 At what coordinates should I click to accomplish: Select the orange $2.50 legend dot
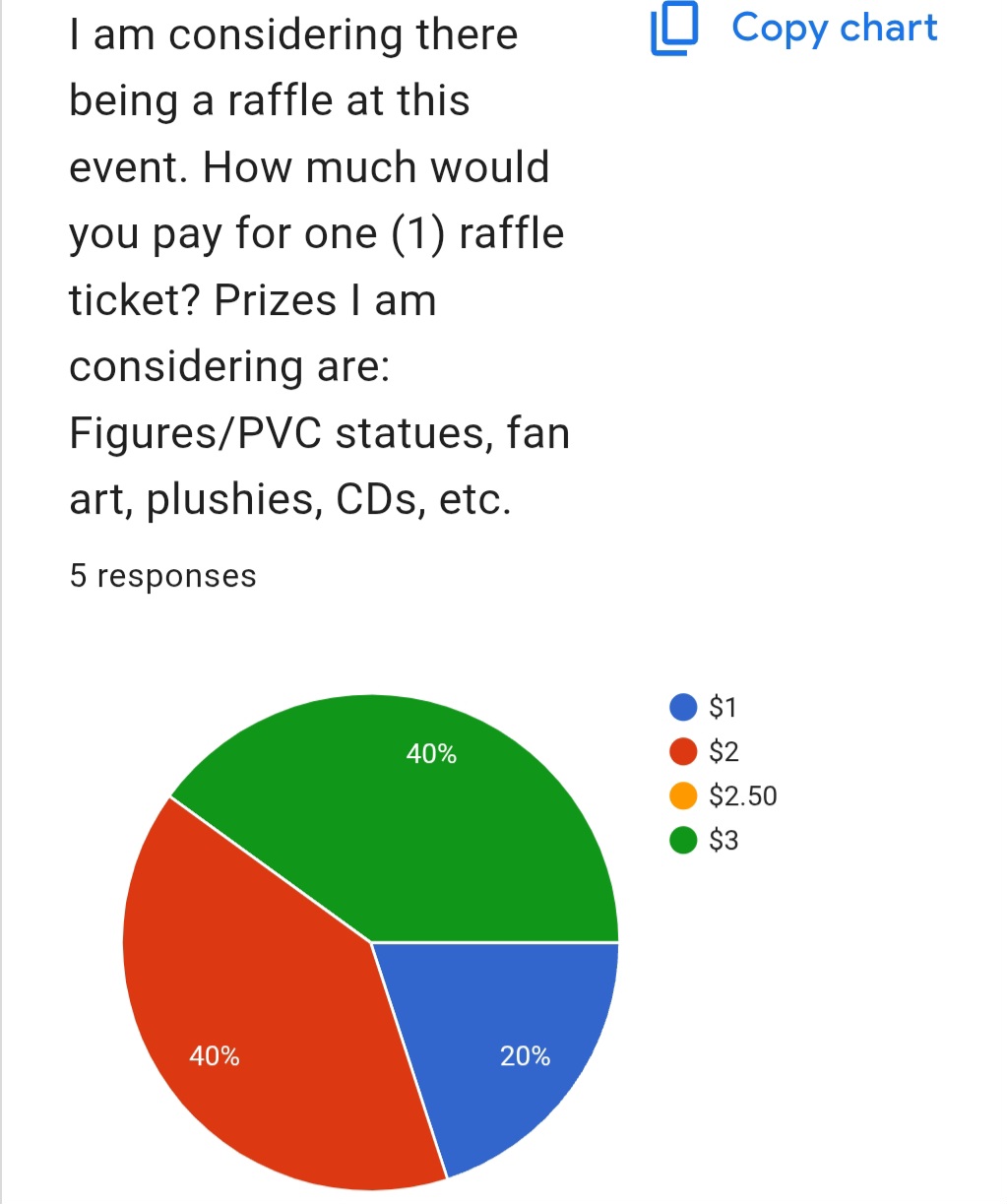[x=683, y=795]
